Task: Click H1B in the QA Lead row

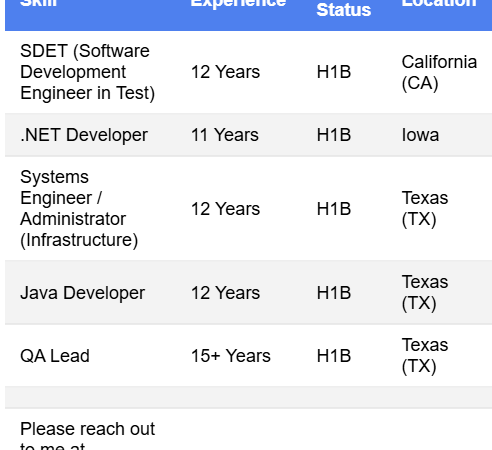Action: click(x=334, y=356)
